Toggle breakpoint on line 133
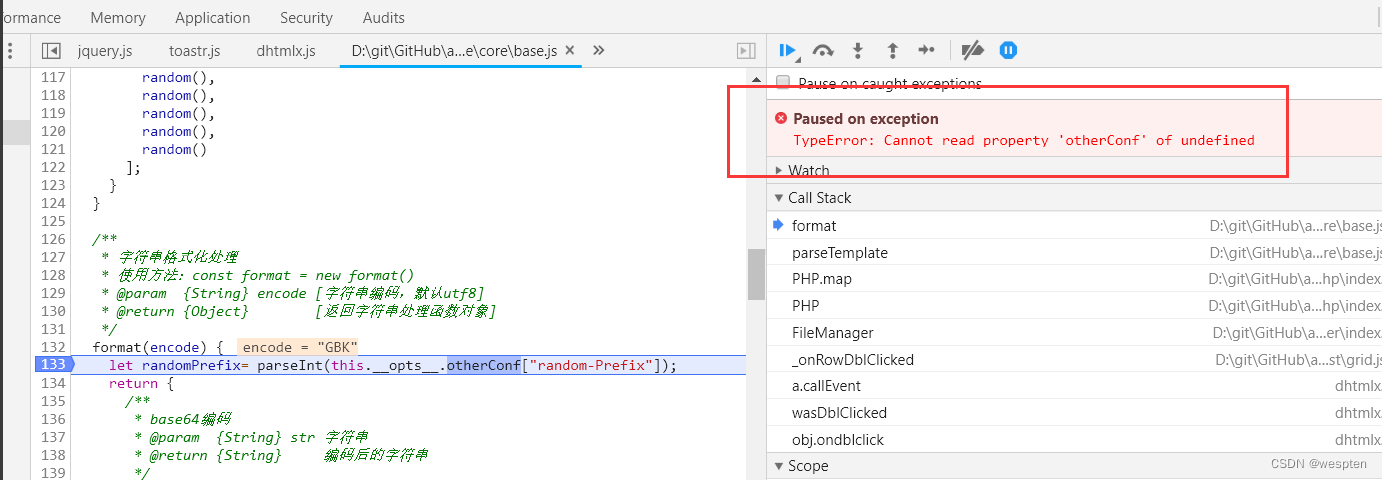 50,365
